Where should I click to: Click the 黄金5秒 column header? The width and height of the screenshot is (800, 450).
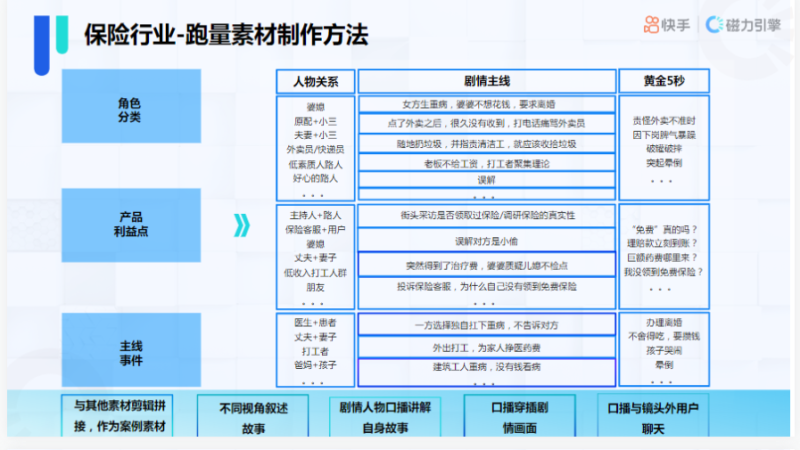click(x=664, y=81)
